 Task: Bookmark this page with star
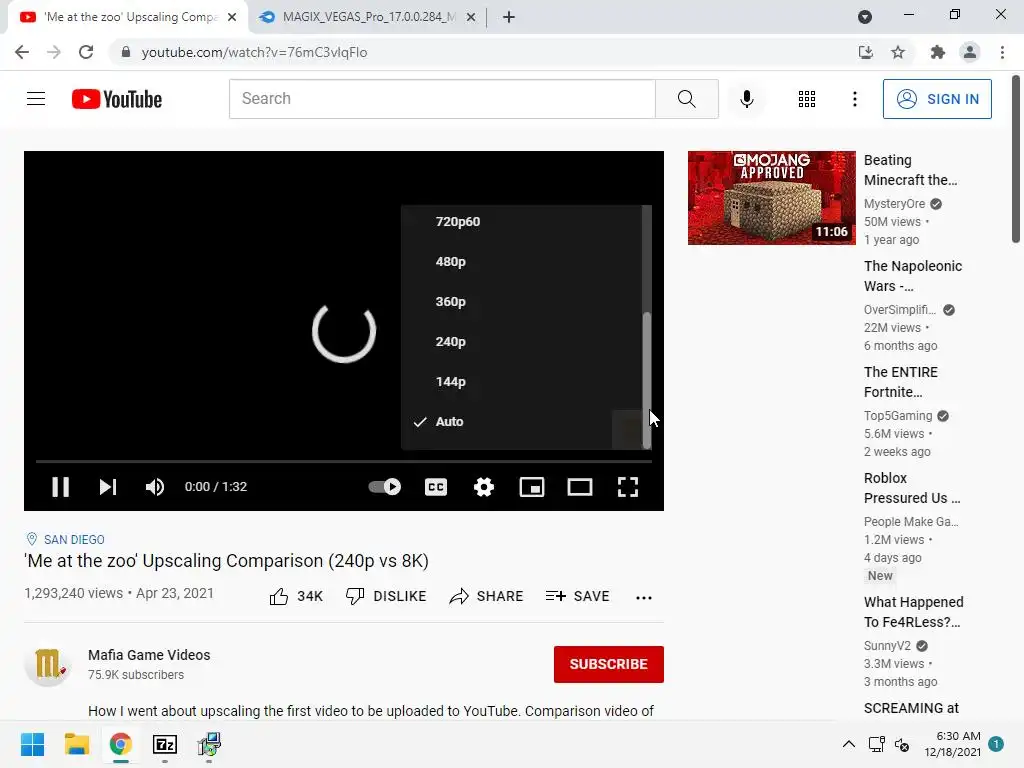(x=898, y=52)
